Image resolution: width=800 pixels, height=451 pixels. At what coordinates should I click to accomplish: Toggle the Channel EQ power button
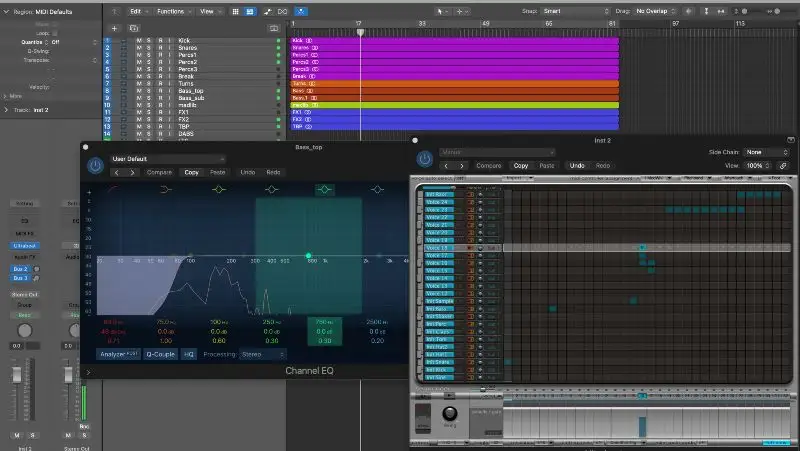(95, 165)
